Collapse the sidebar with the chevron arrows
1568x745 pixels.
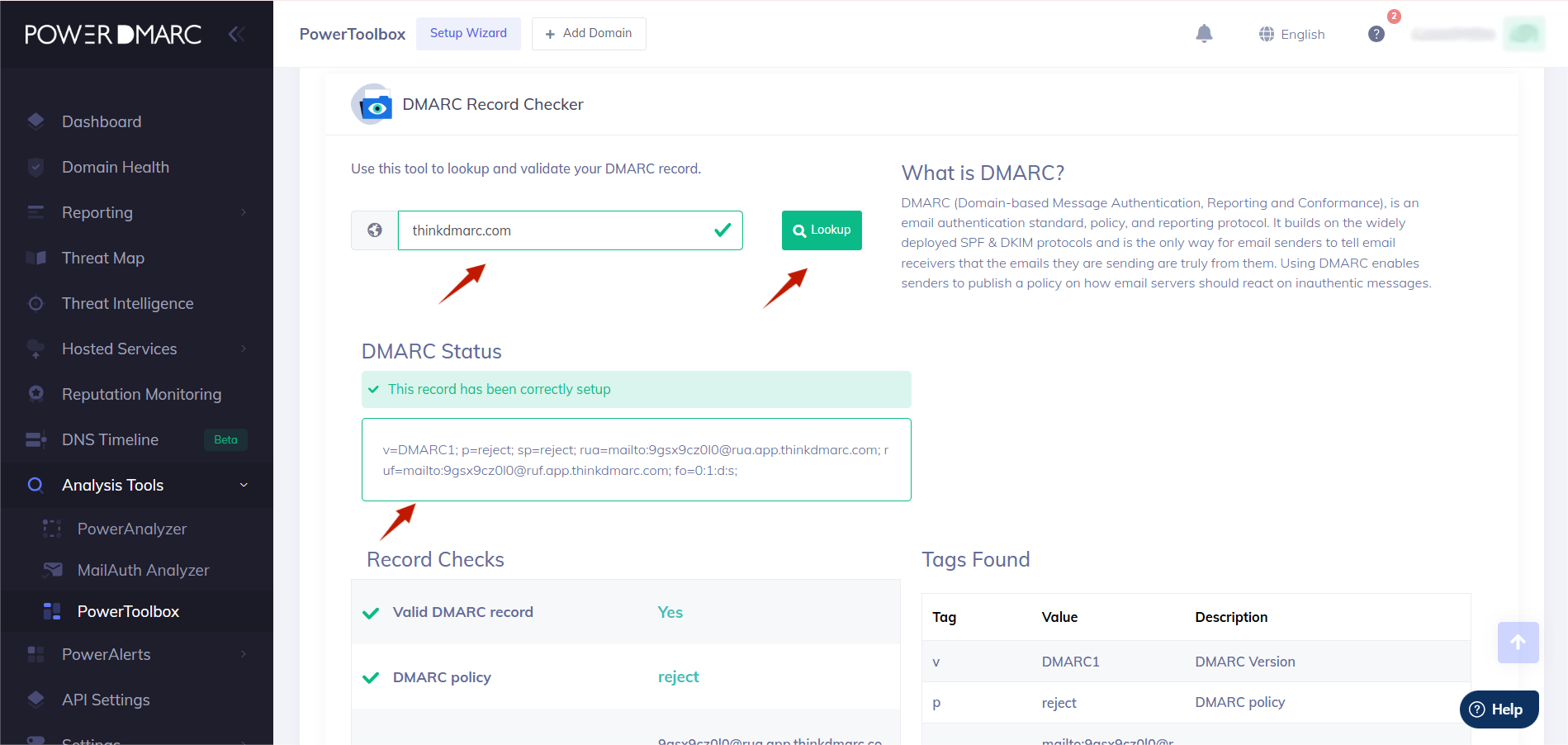click(237, 34)
